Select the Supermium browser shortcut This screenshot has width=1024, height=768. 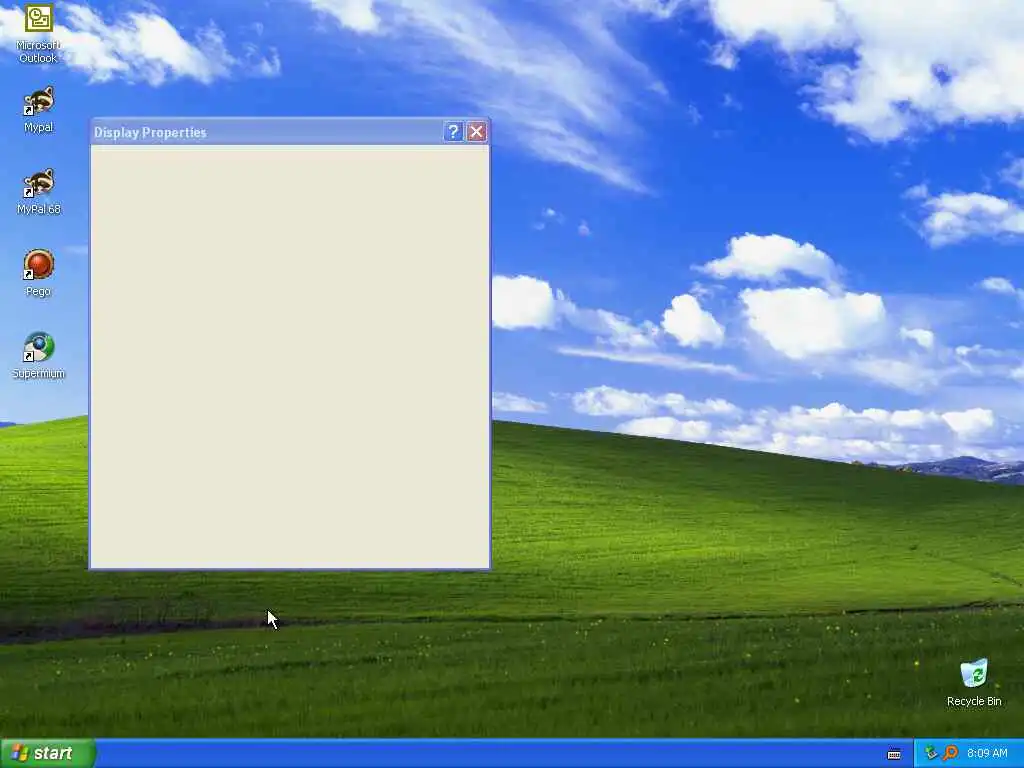[39, 356]
